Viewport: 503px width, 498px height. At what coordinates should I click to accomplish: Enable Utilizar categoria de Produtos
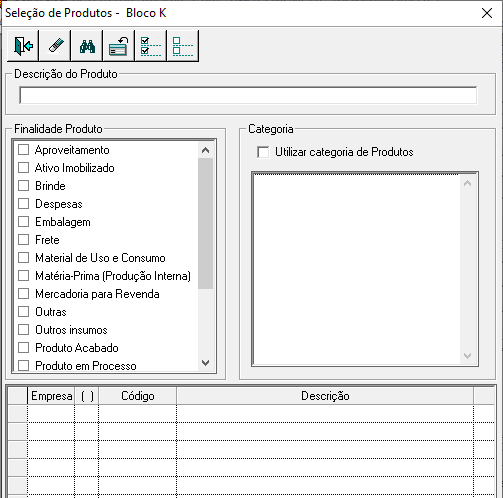[x=263, y=152]
